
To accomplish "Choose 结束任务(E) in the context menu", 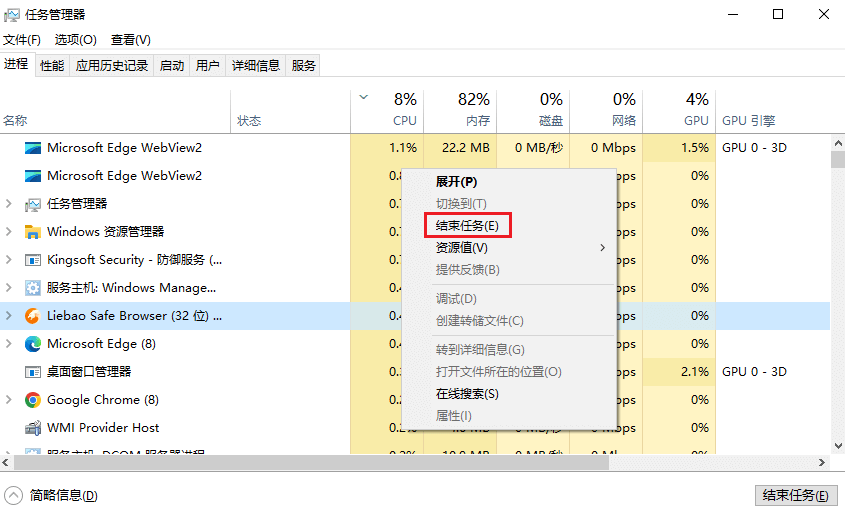I will (510, 225).
